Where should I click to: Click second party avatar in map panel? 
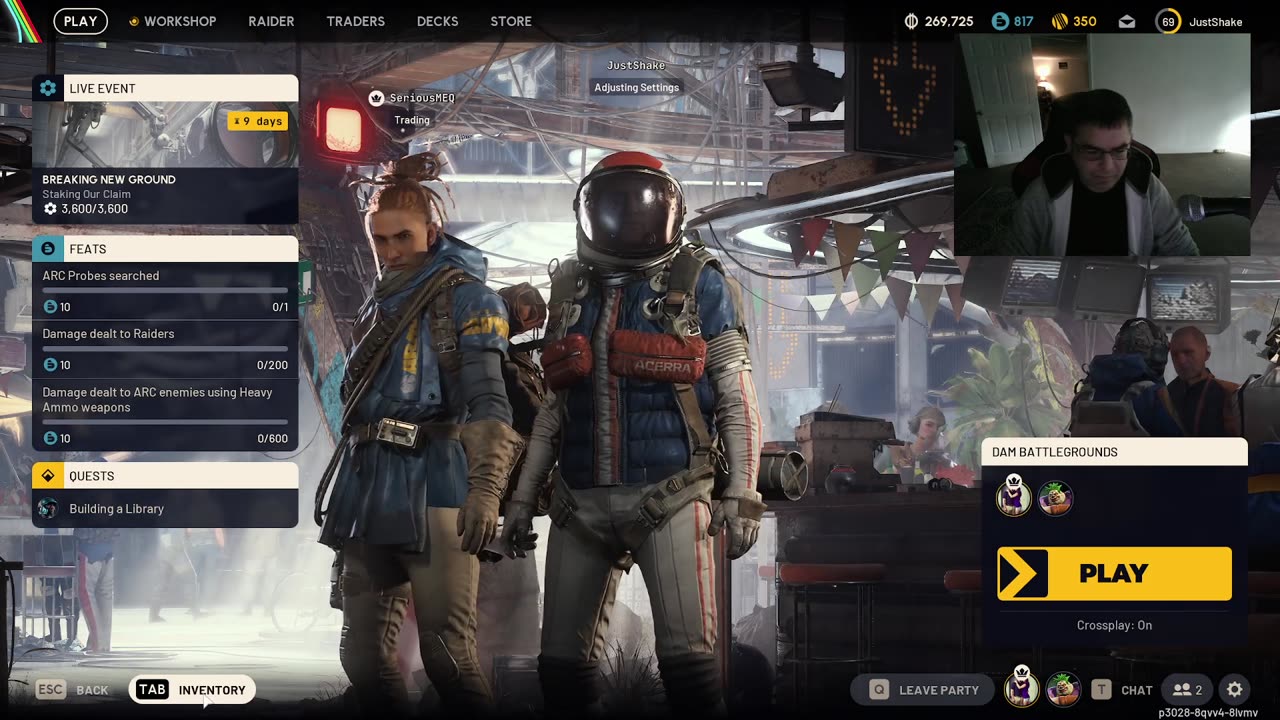1055,498
